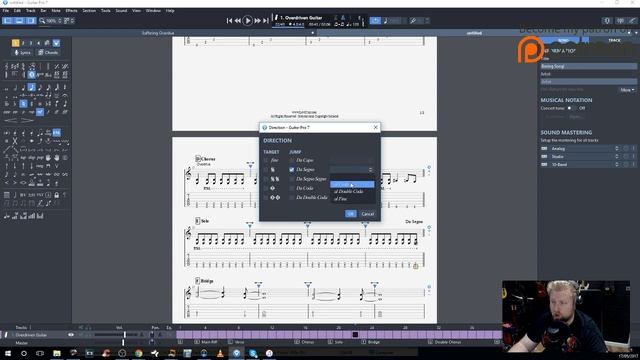Switch to the Track inspector tab
The width and height of the screenshot is (640, 360).
coord(614,40)
